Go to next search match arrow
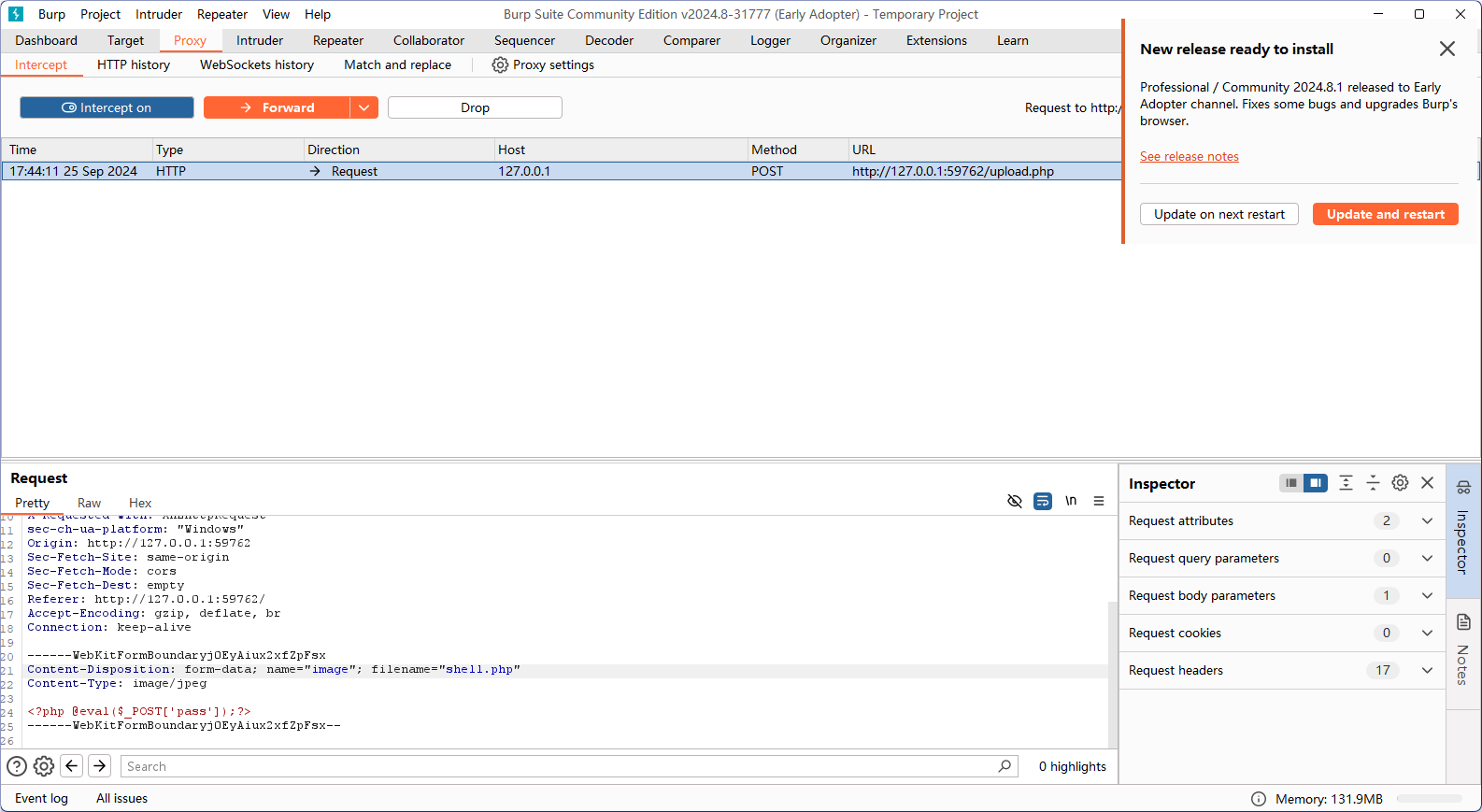Viewport: 1482px width, 812px height. 100,766
